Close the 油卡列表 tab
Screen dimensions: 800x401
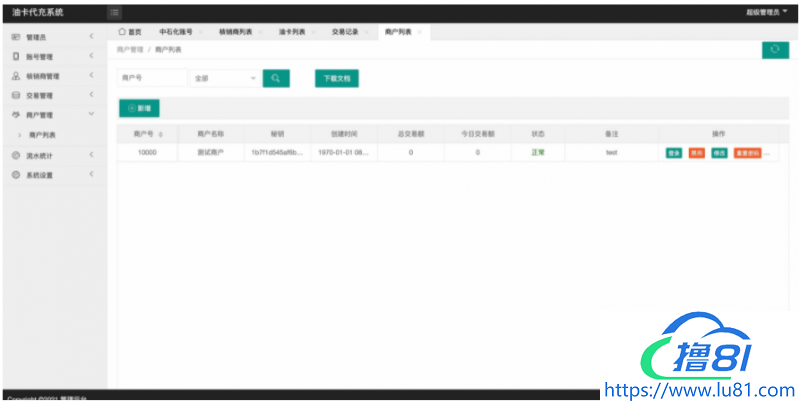coord(315,32)
